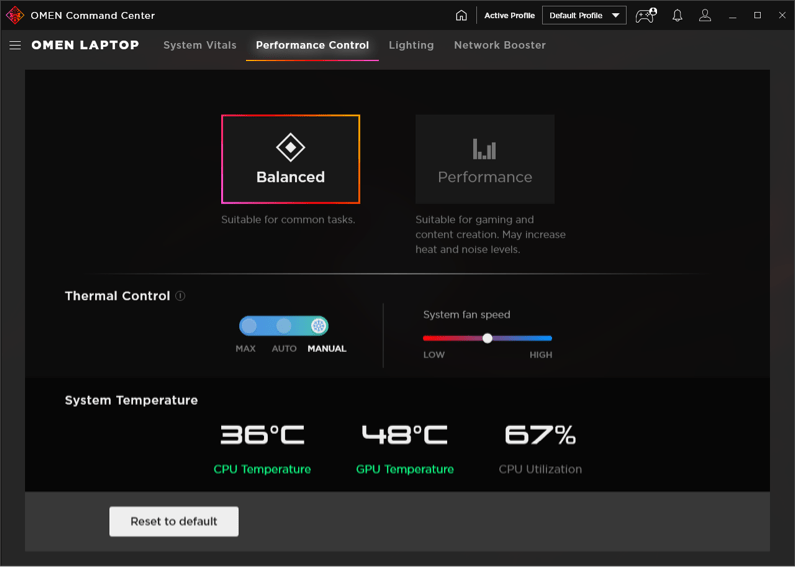
Task: Click the HIGH end of fan slider
Action: click(x=548, y=338)
